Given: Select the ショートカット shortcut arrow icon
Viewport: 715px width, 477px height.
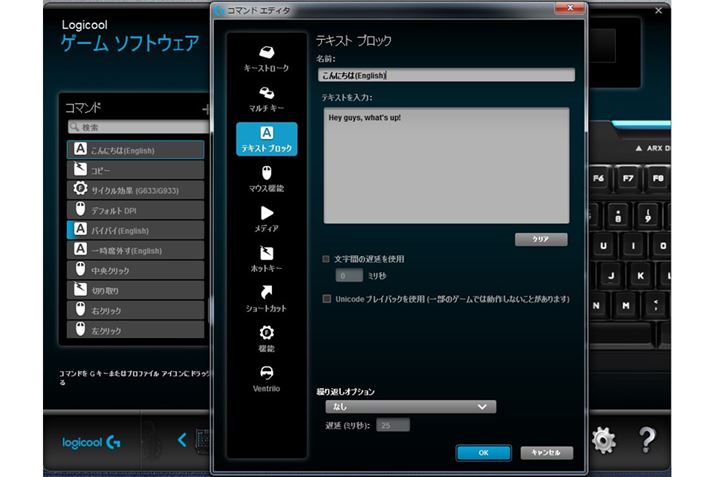Looking at the screenshot, I should (267, 293).
